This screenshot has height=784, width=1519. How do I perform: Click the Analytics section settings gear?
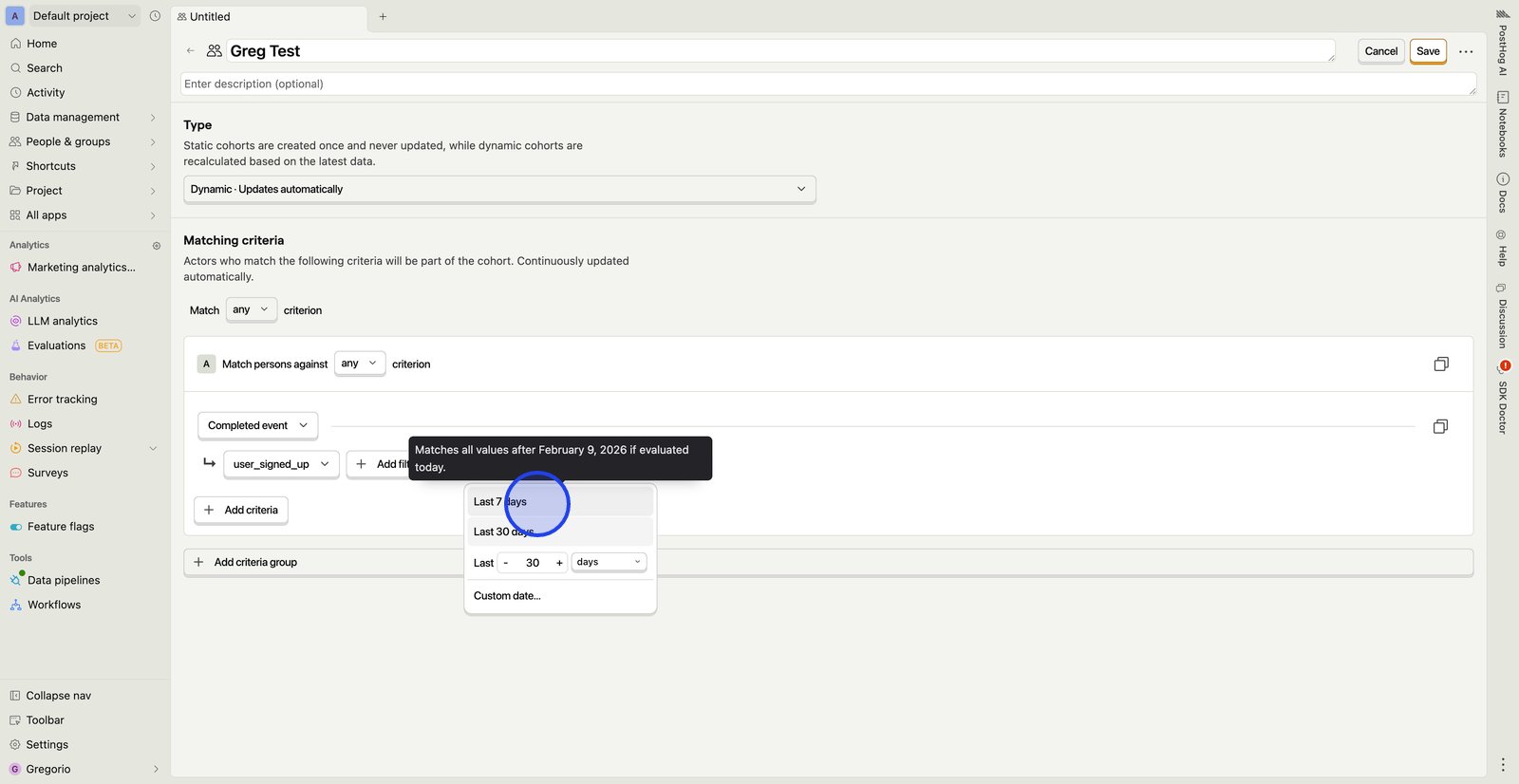[x=157, y=246]
